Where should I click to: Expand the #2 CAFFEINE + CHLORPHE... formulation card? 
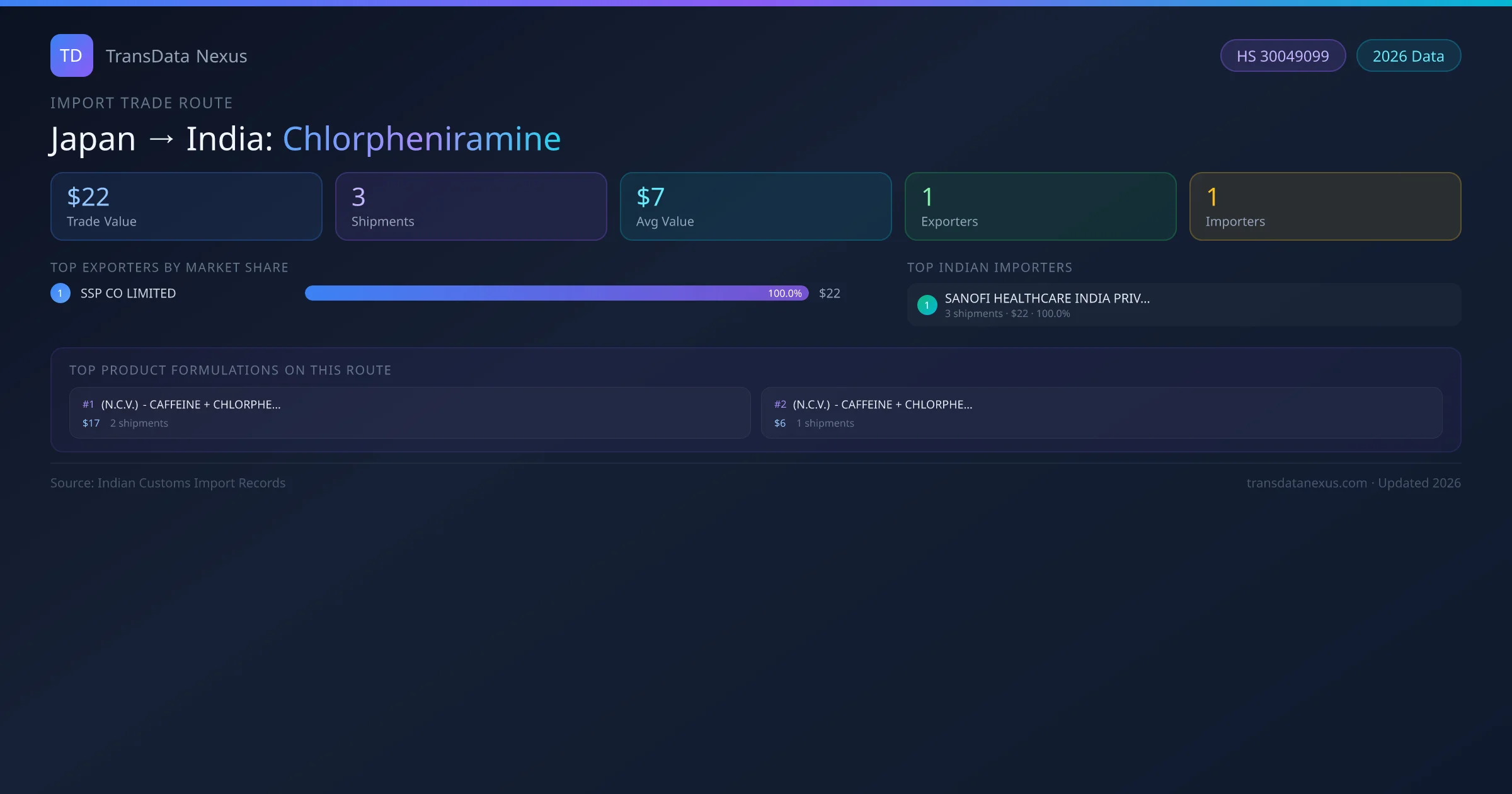tap(1101, 413)
